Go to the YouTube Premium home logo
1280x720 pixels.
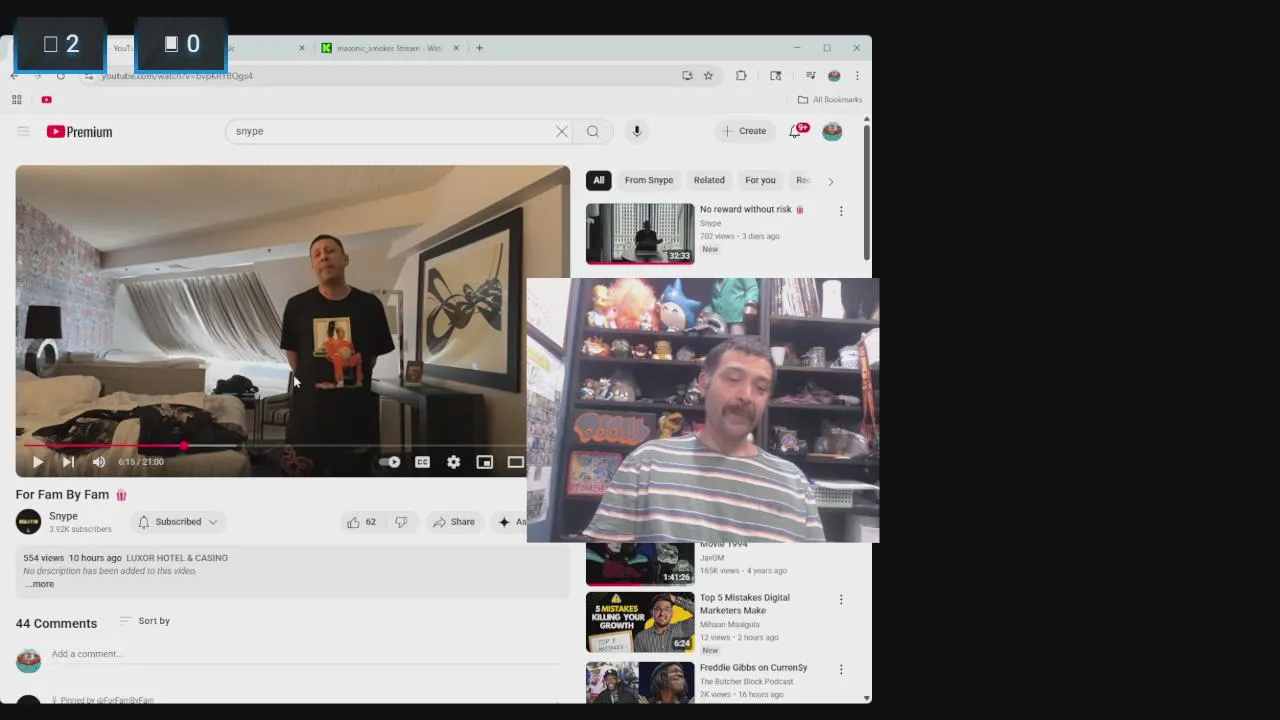click(x=79, y=131)
